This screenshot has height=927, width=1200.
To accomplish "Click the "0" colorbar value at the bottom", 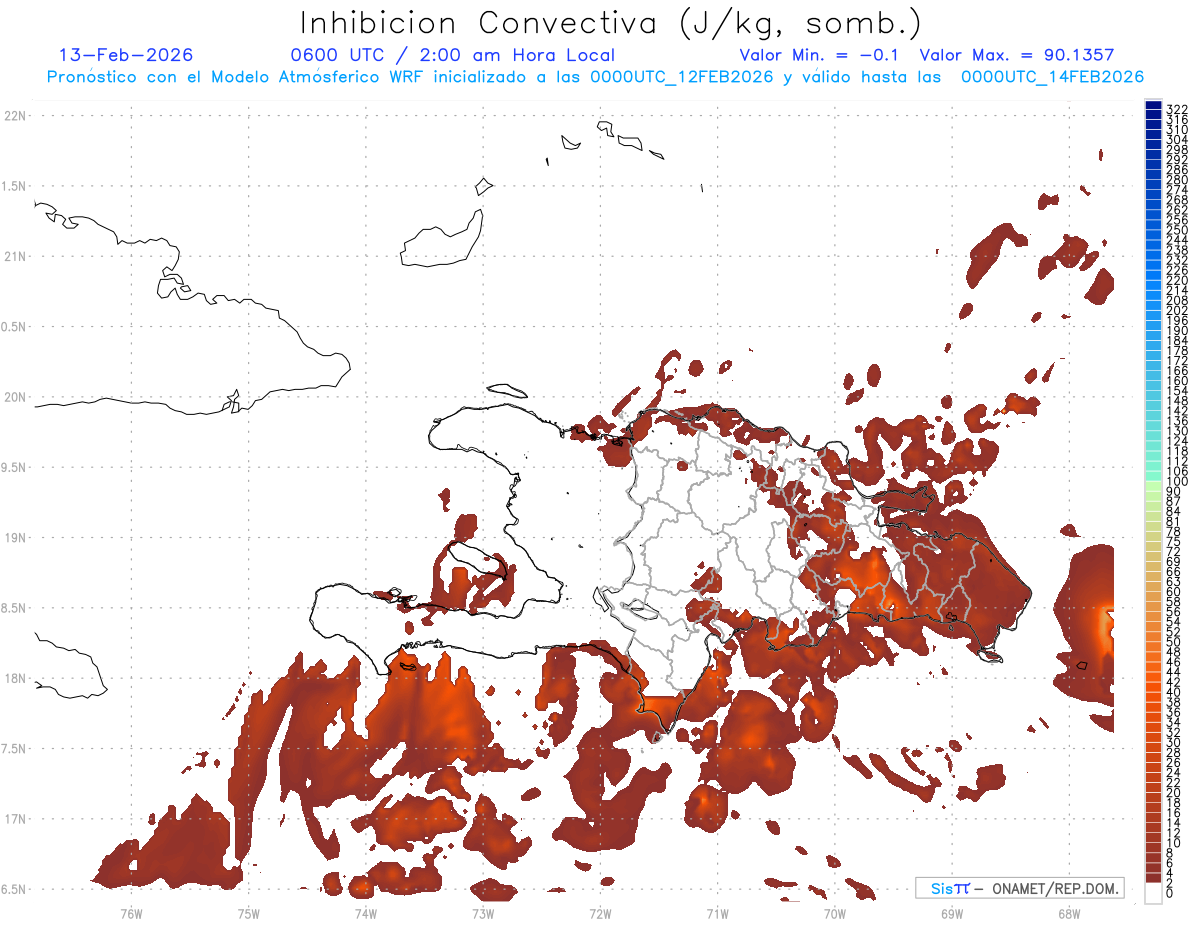I will click(1170, 893).
